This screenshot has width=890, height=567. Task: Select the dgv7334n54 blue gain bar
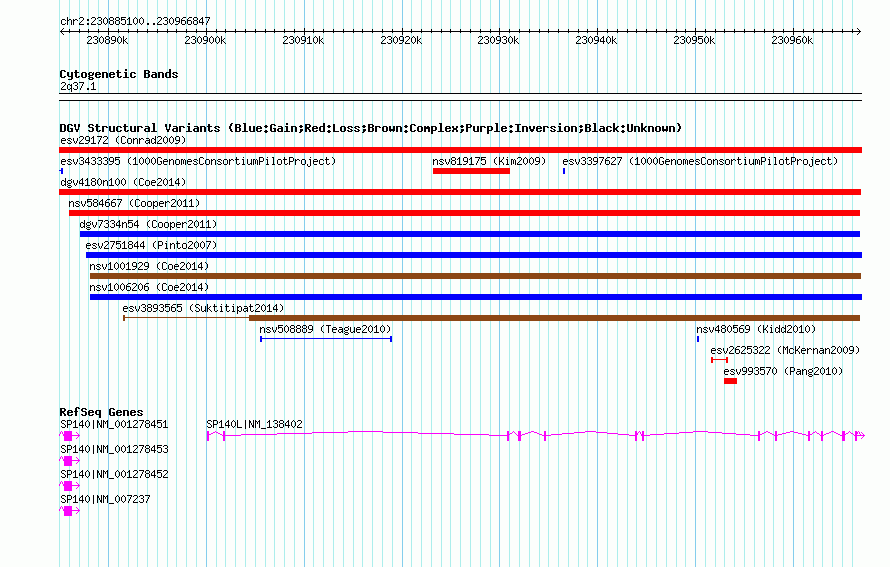[470, 234]
